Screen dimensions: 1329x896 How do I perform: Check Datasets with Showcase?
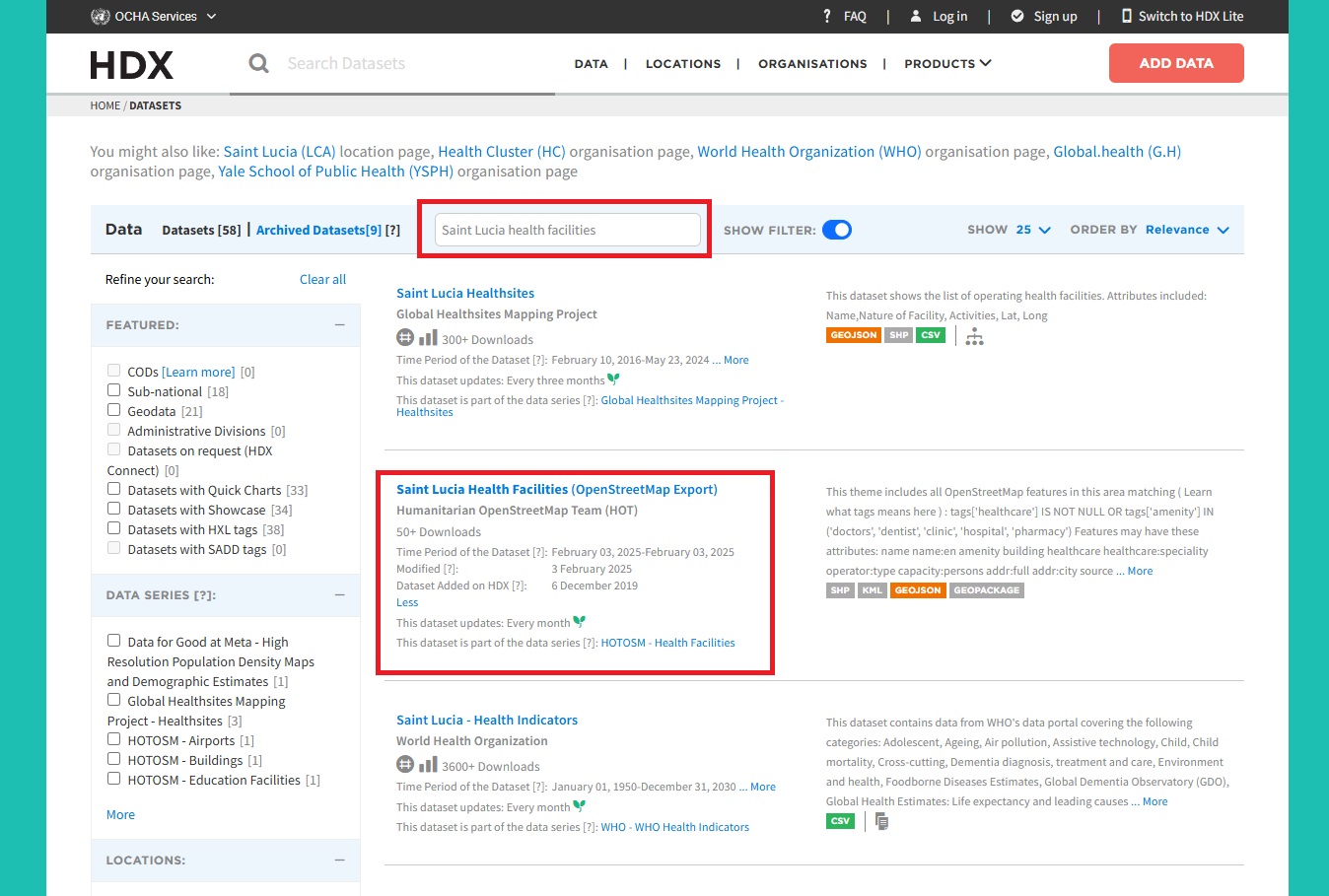(x=113, y=509)
